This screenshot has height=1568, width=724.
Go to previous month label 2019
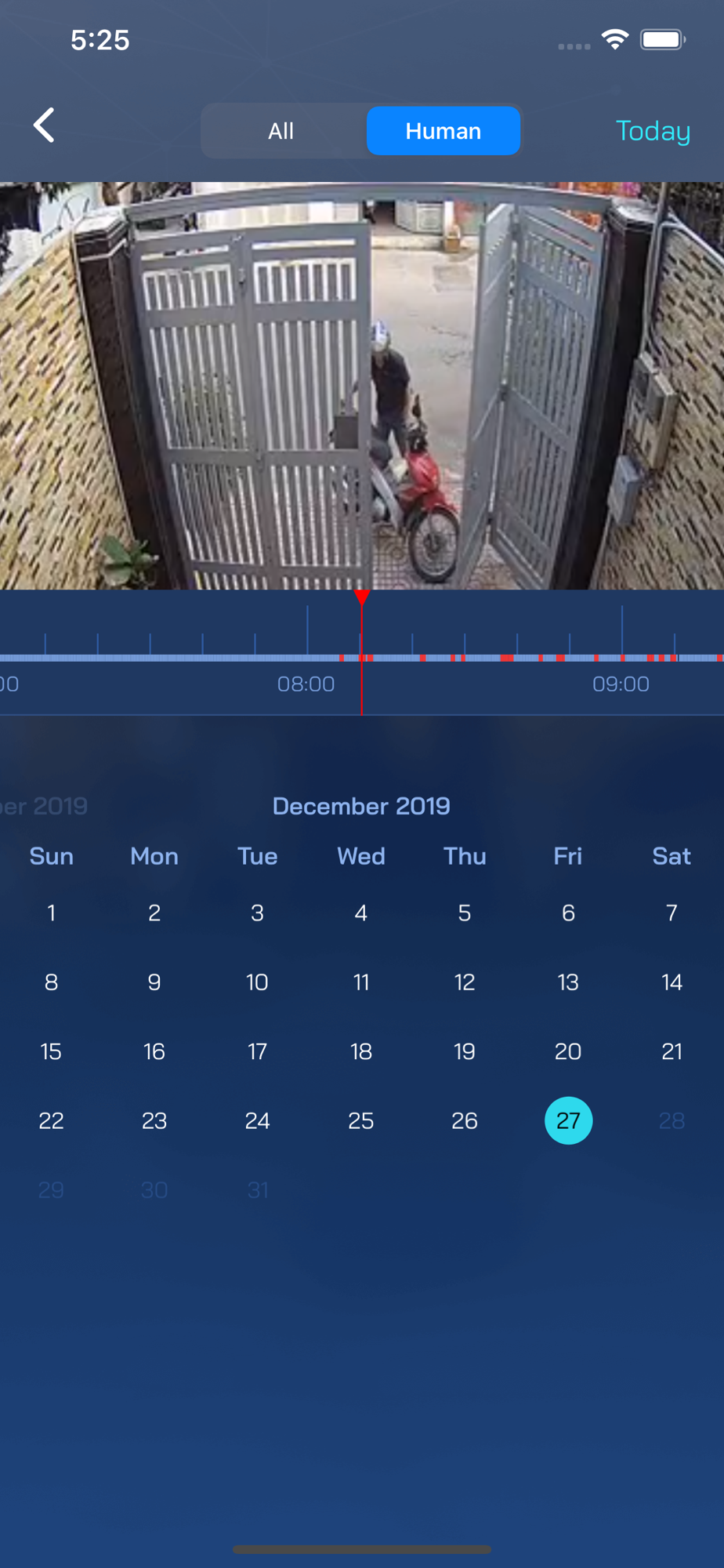tap(44, 806)
